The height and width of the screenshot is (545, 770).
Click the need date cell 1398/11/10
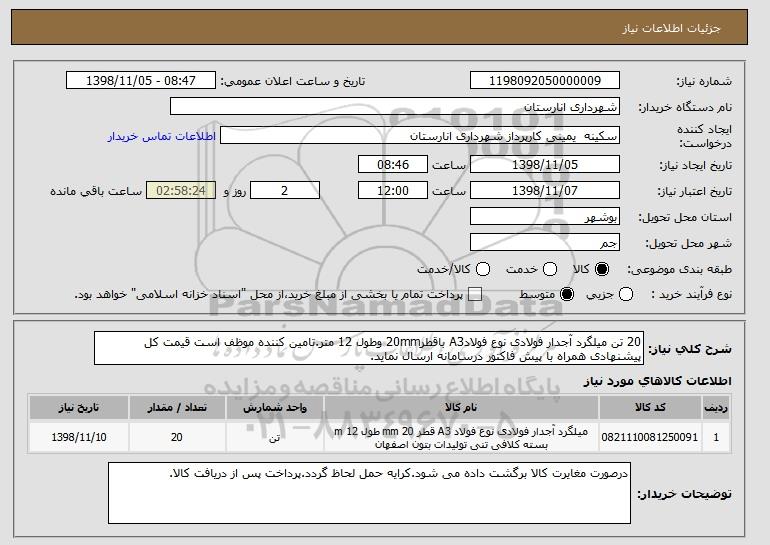[79, 437]
